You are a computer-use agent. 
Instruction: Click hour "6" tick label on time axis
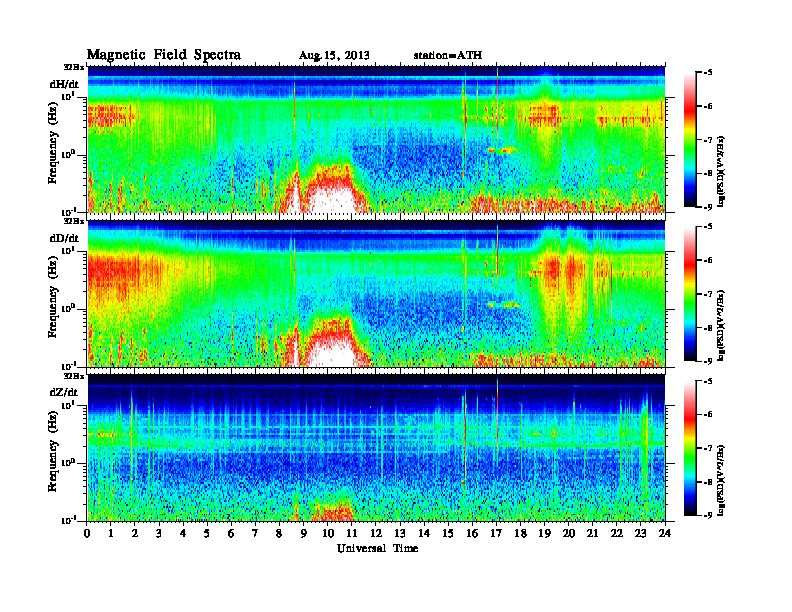pyautogui.click(x=231, y=533)
